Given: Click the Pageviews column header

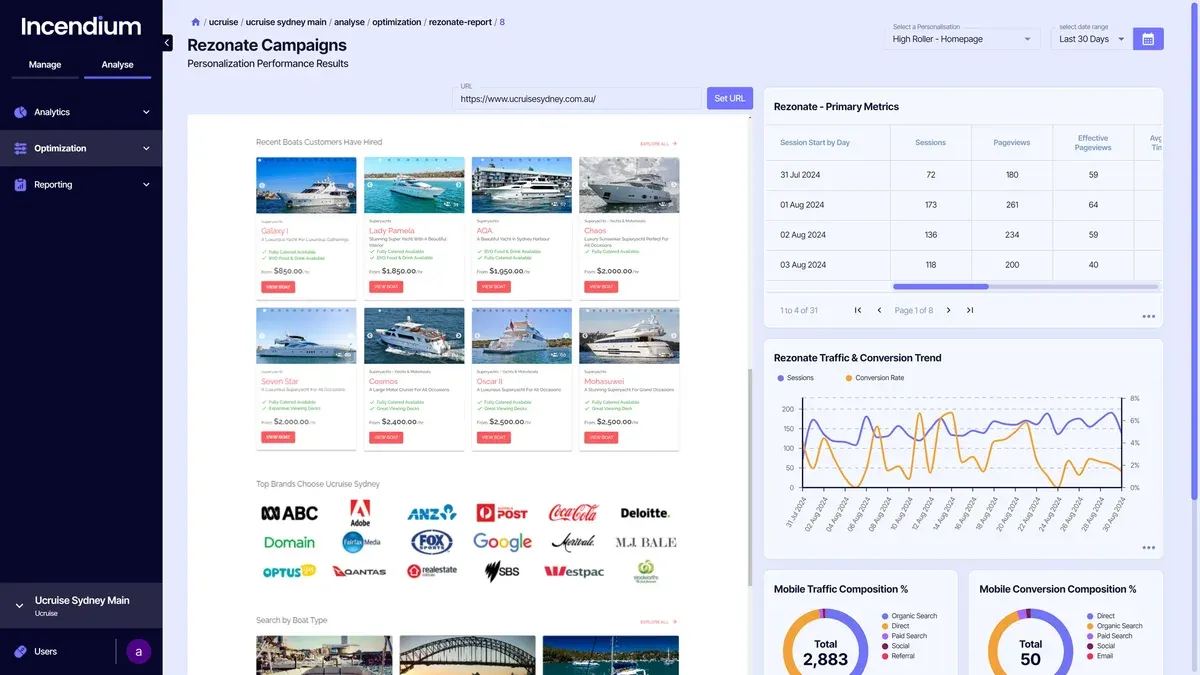Looking at the screenshot, I should tap(1012, 142).
